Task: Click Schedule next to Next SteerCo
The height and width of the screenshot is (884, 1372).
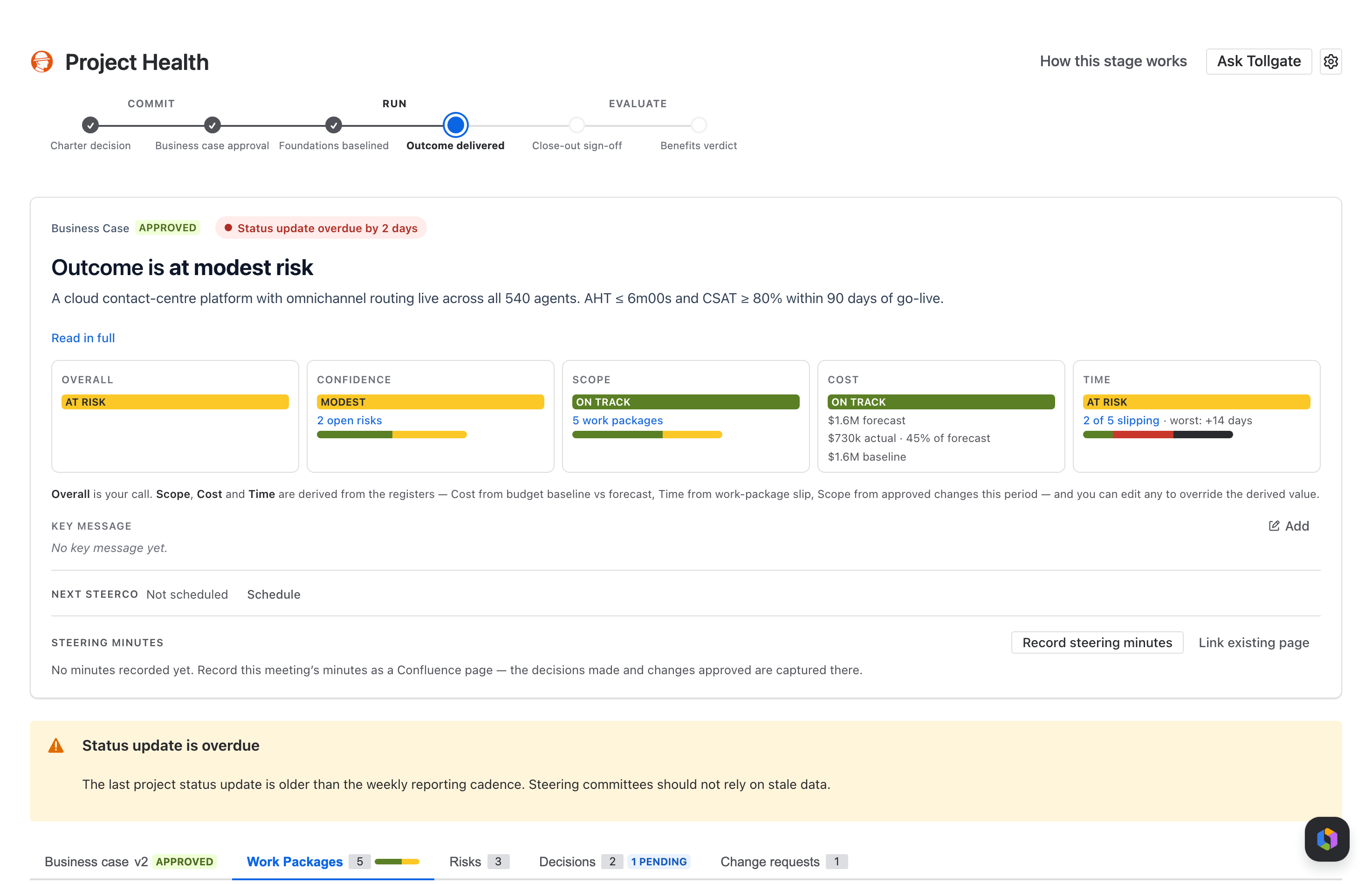Action: click(x=274, y=594)
